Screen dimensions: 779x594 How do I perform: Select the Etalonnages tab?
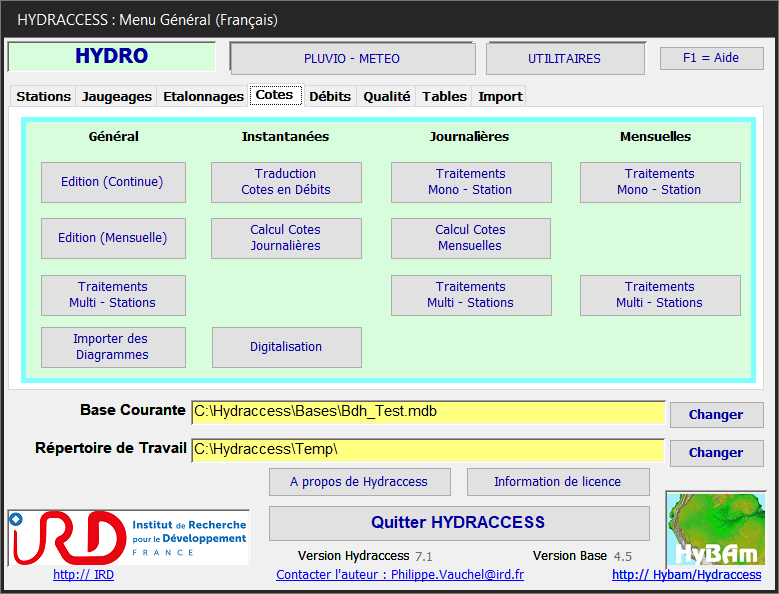coord(203,96)
